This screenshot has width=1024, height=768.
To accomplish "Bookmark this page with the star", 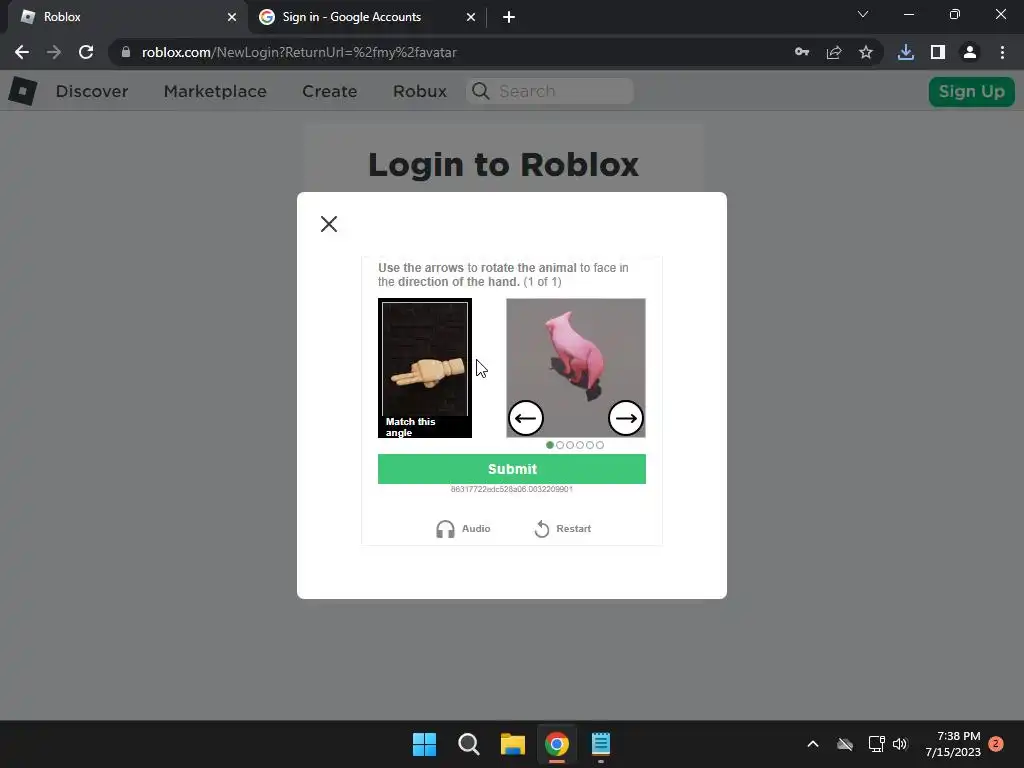I will click(866, 52).
